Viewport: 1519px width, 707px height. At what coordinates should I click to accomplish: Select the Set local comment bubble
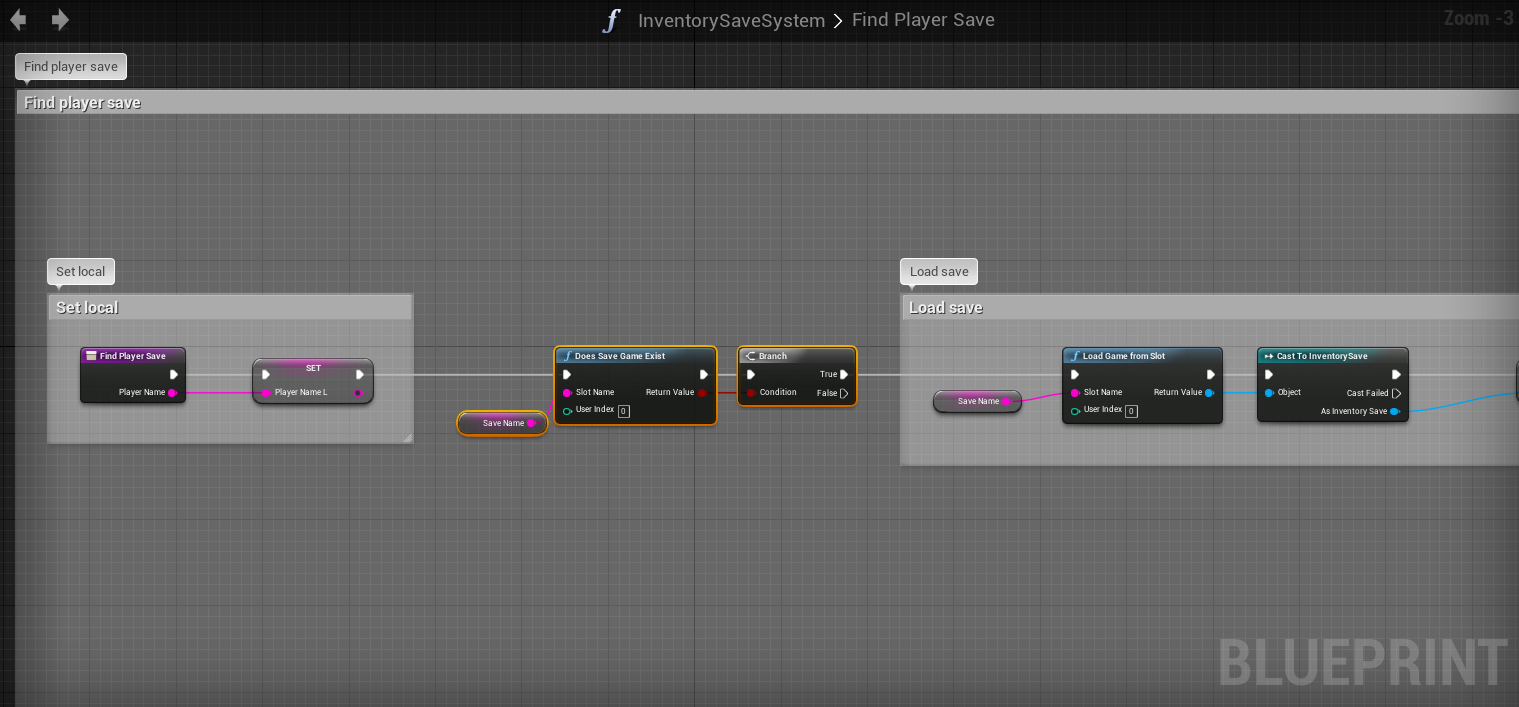81,272
